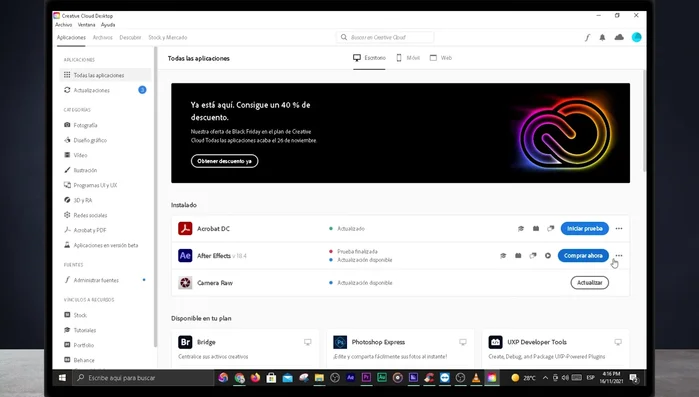Open the Ventana menu

coord(86,25)
